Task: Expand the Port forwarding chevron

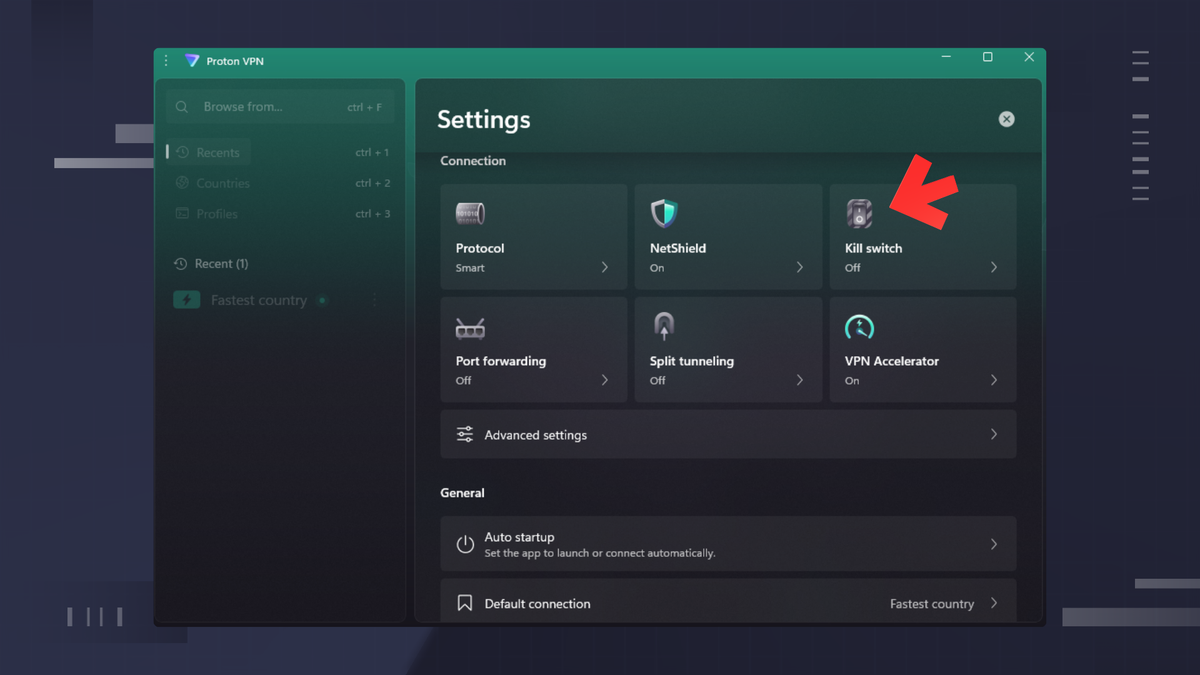Action: (x=605, y=380)
